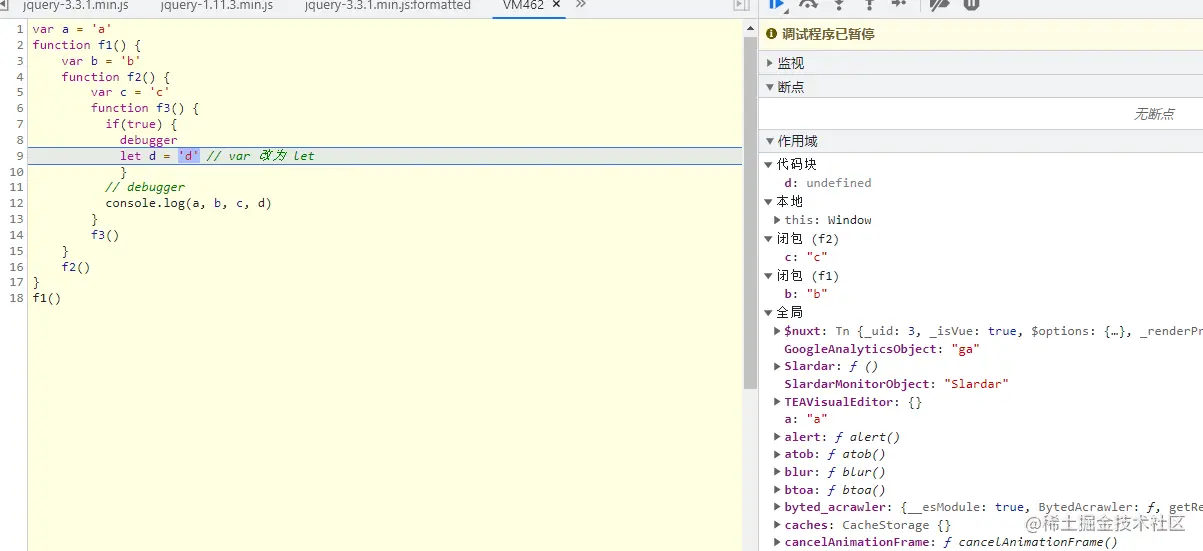Expand the btoa function entry
This screenshot has width=1203, height=551.
click(778, 490)
